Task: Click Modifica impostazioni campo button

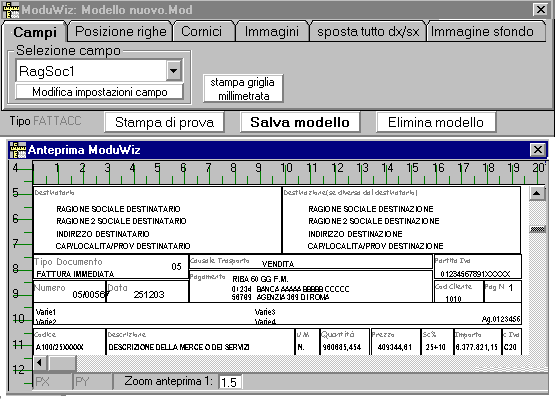Action: click(x=99, y=92)
